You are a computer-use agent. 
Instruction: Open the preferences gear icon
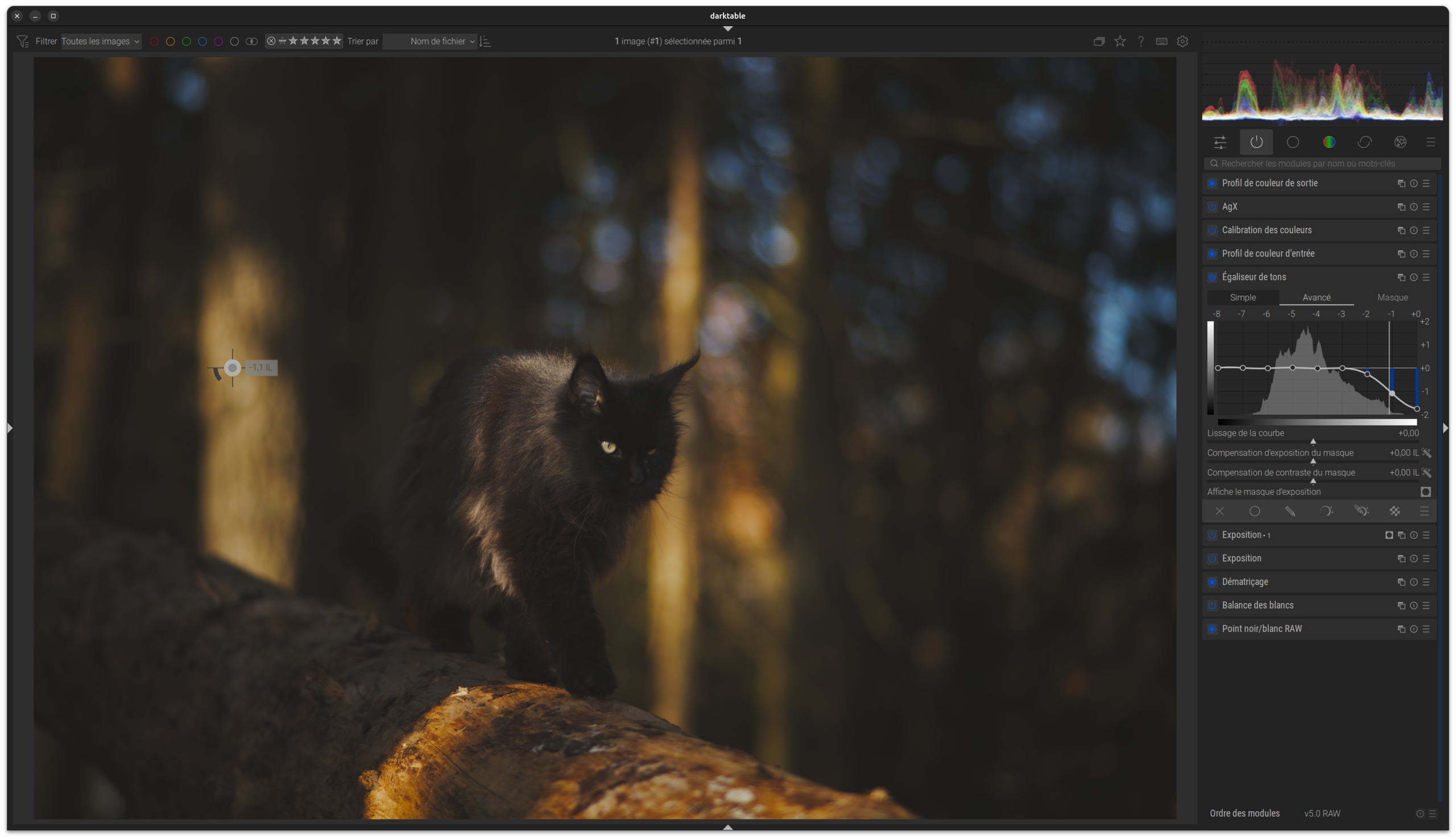pyautogui.click(x=1182, y=42)
